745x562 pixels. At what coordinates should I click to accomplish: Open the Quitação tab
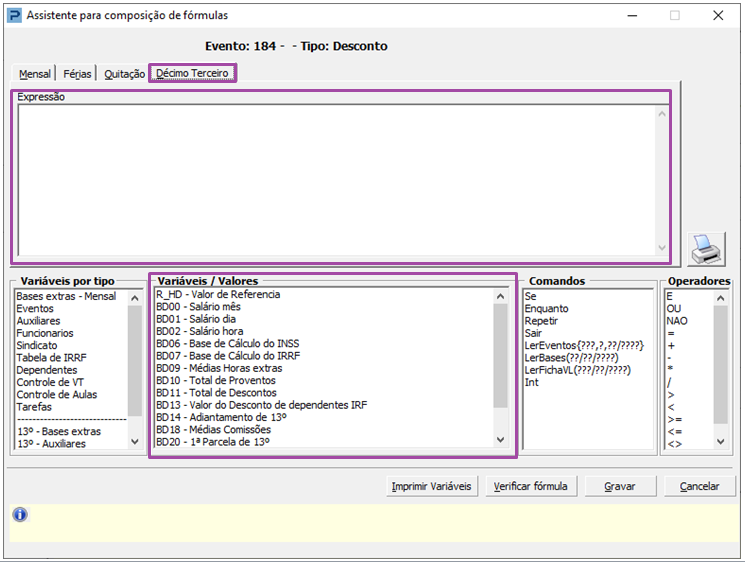pos(124,74)
